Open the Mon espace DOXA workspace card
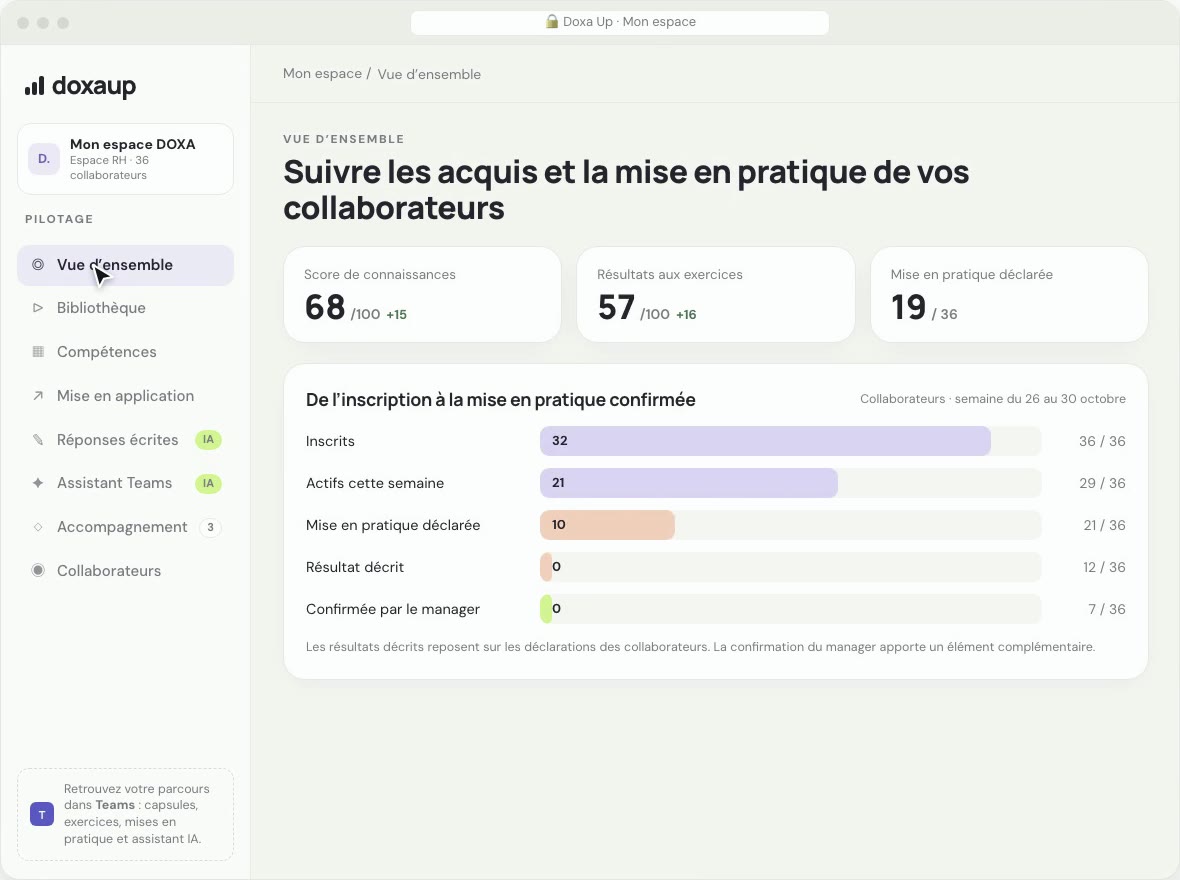Viewport: 1180px width, 880px height. (x=126, y=159)
